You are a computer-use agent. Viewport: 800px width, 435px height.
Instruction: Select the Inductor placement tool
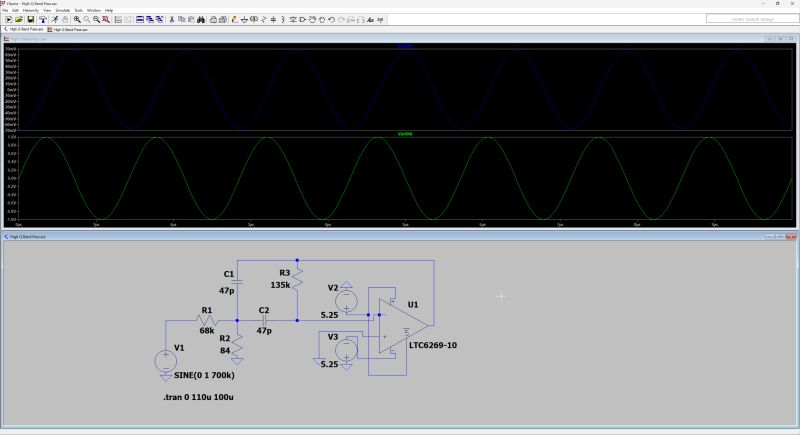(283, 19)
